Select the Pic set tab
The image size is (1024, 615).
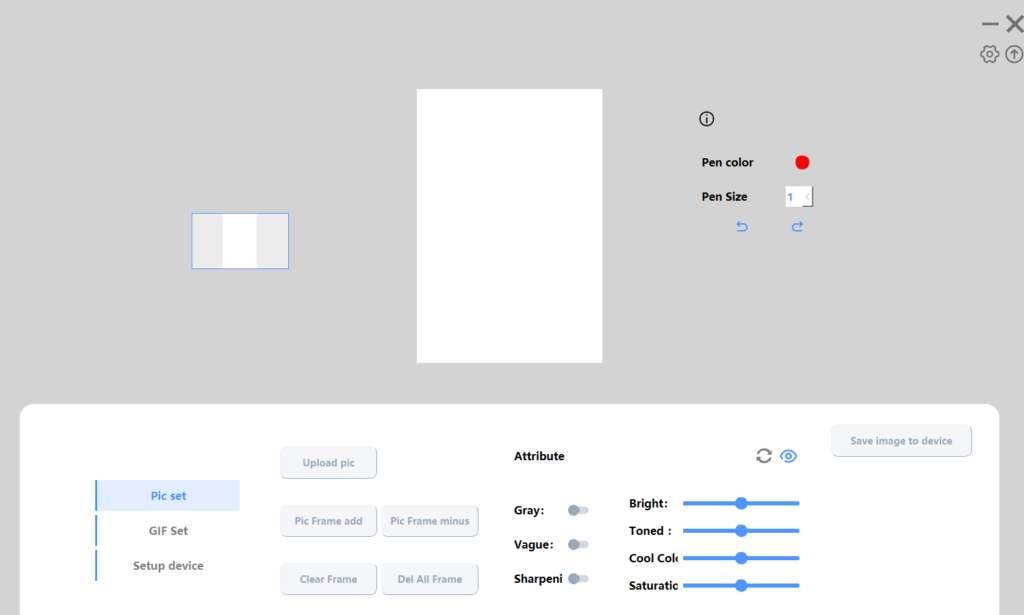click(168, 496)
